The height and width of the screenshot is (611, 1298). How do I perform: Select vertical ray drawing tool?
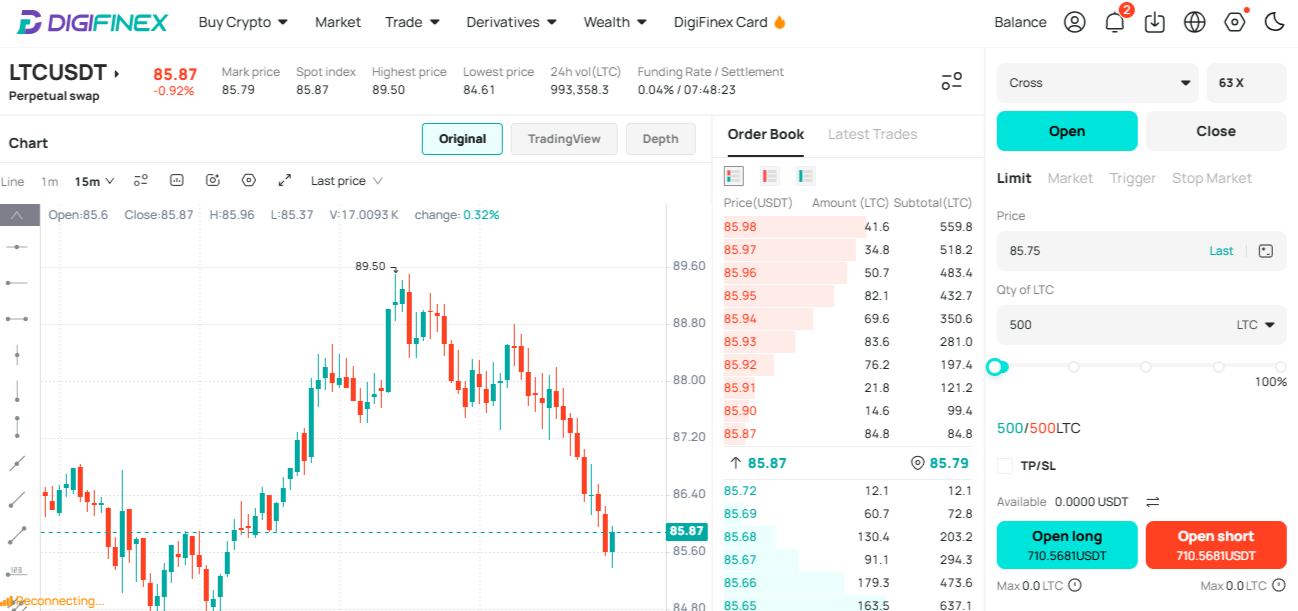pos(17,391)
